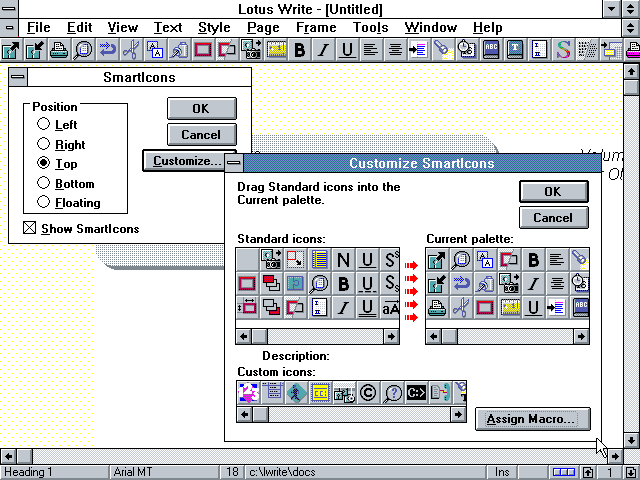640x480 pixels.
Task: Click Cancel in Customize SmartIcons dialog
Action: click(x=553, y=218)
